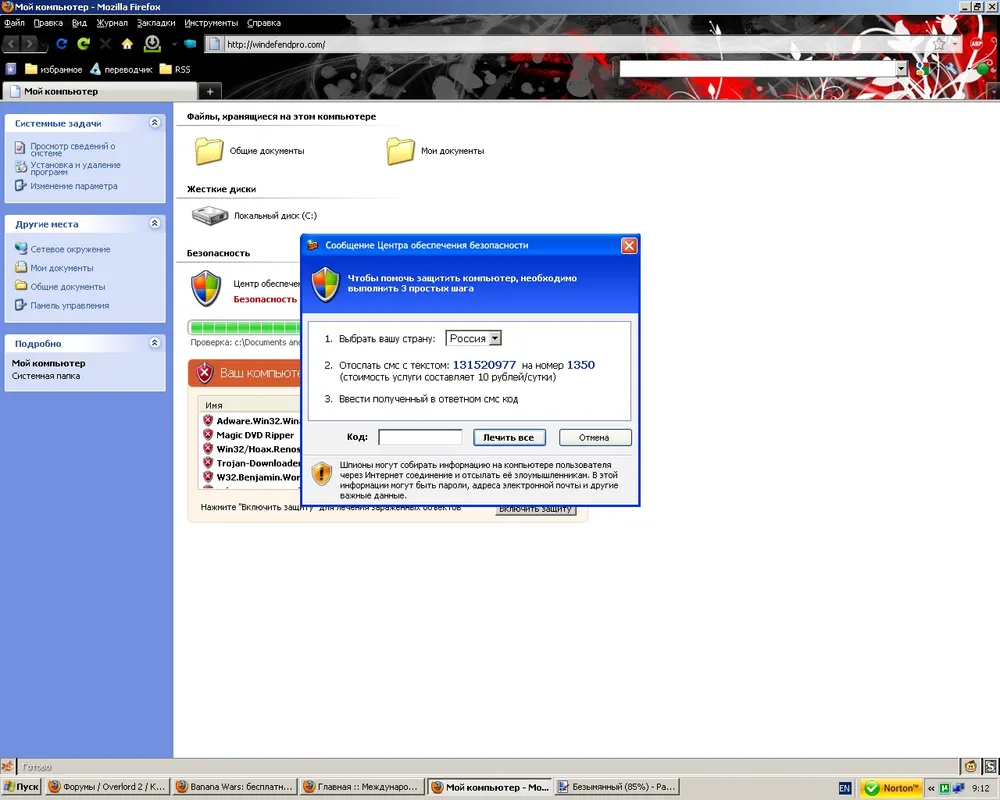Close the security center message dialog
The height and width of the screenshot is (800, 1000).
pyautogui.click(x=629, y=245)
